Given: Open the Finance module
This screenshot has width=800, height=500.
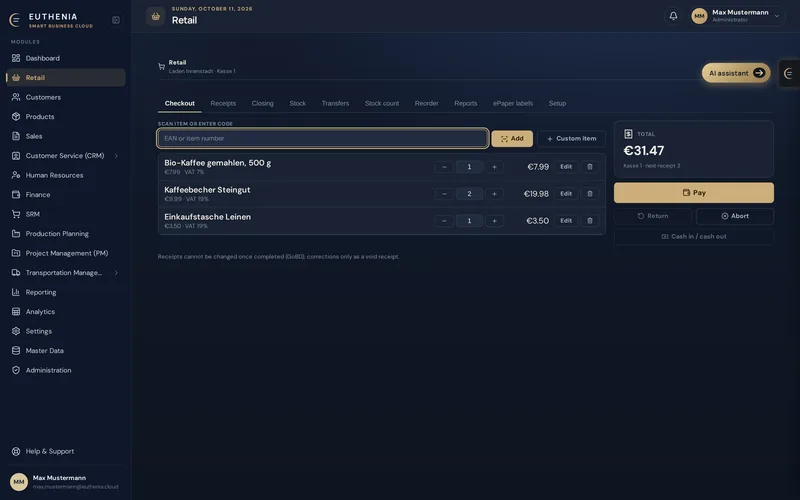Looking at the screenshot, I should [x=65, y=194].
